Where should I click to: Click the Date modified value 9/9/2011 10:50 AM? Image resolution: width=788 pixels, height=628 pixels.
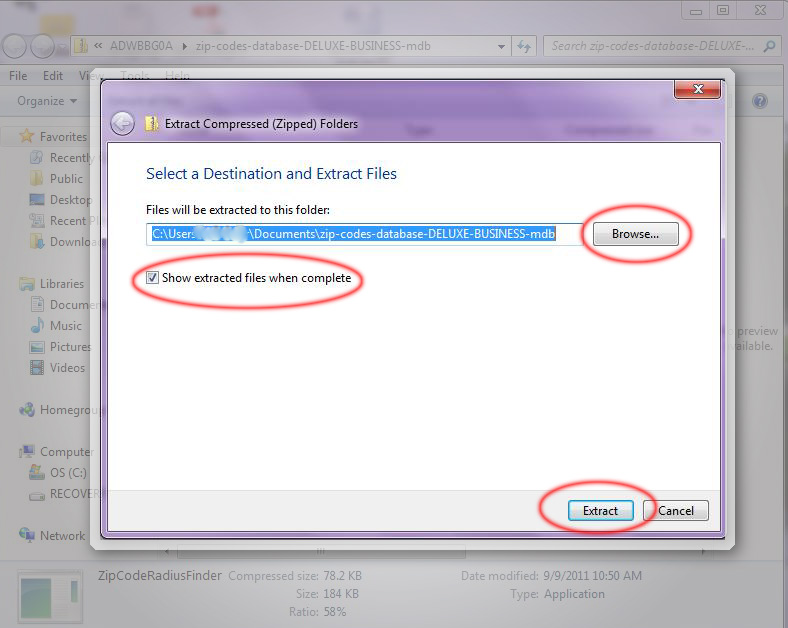tap(592, 576)
